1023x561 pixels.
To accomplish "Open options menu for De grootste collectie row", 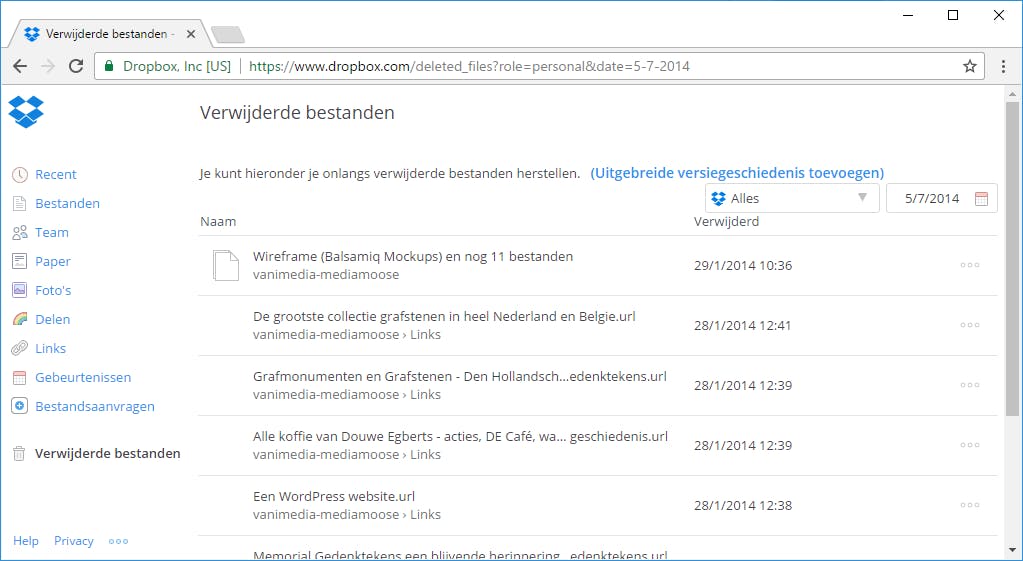I will click(x=970, y=325).
